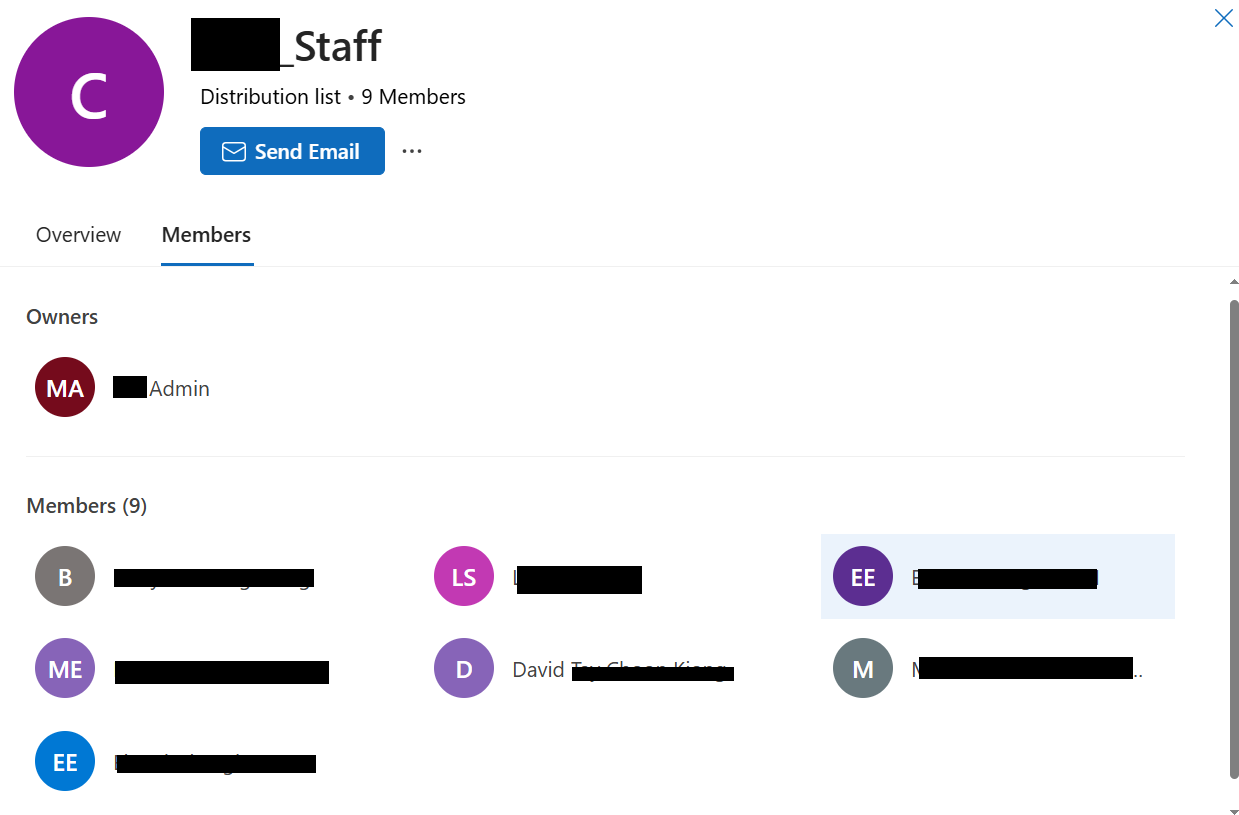Open the pink LS member avatar
Image resolution: width=1239 pixels, height=815 pixels.
(464, 576)
